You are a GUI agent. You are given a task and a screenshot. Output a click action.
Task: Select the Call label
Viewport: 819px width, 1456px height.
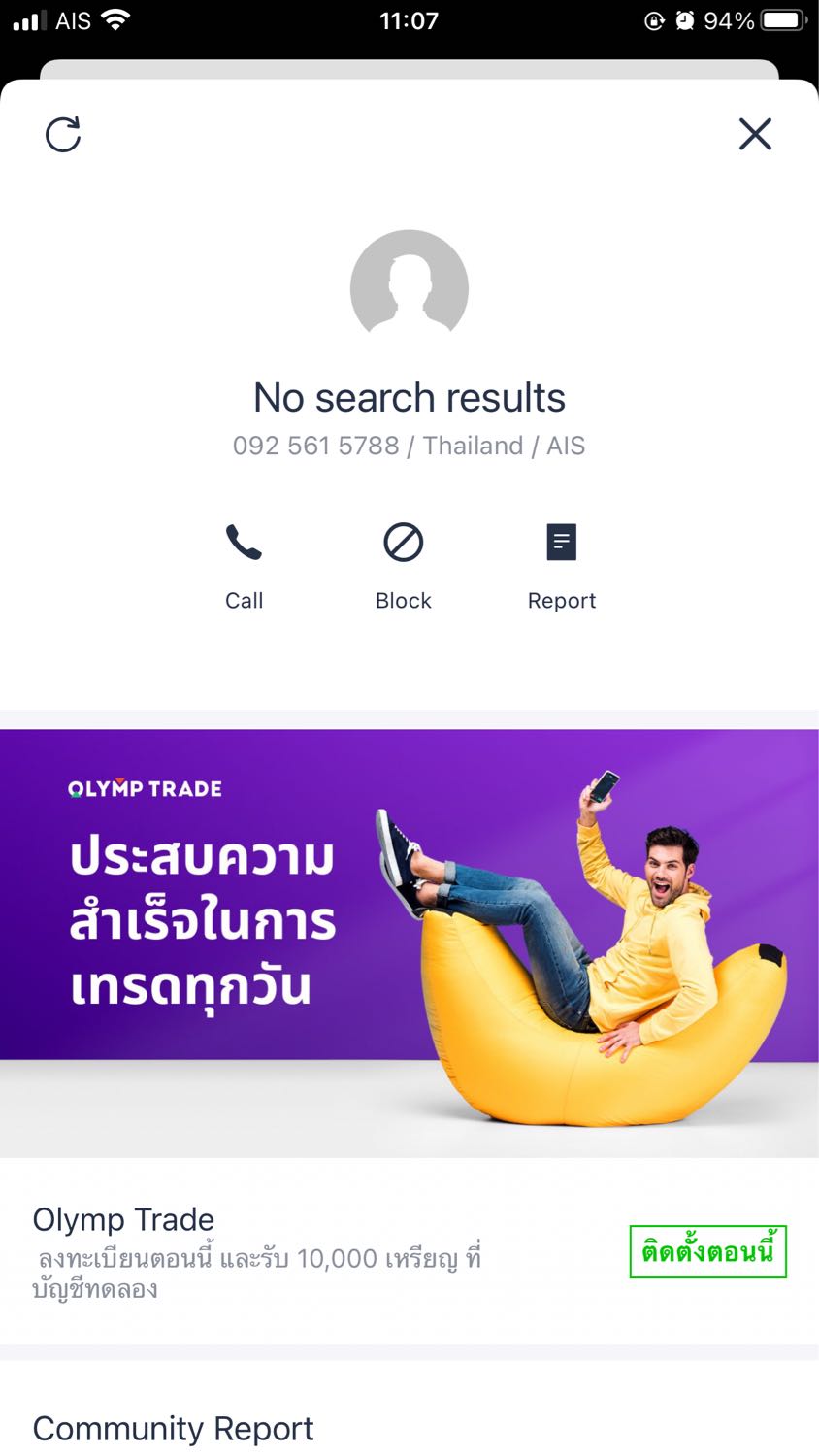[x=245, y=601]
